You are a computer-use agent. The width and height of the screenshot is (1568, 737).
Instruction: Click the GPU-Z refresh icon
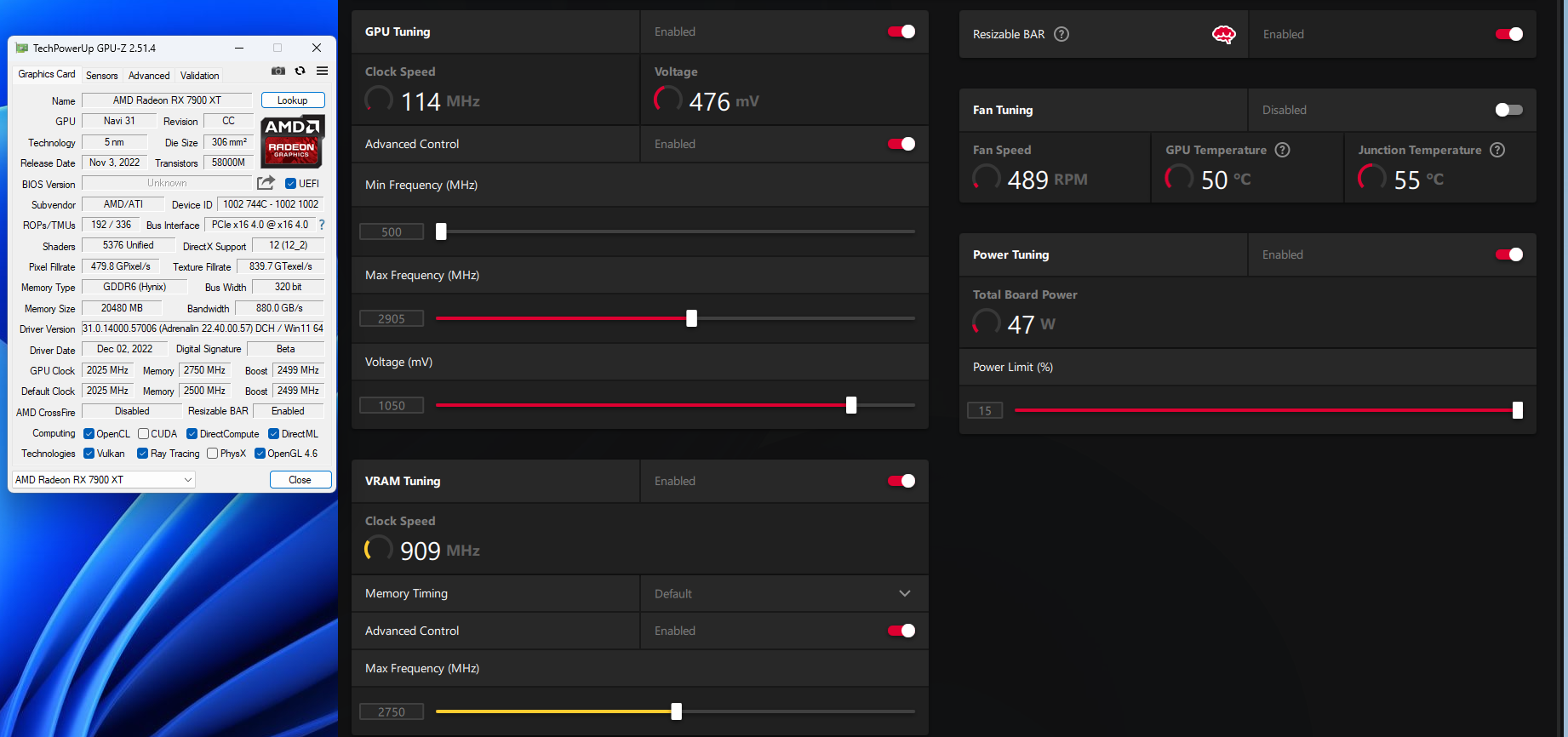coord(300,71)
